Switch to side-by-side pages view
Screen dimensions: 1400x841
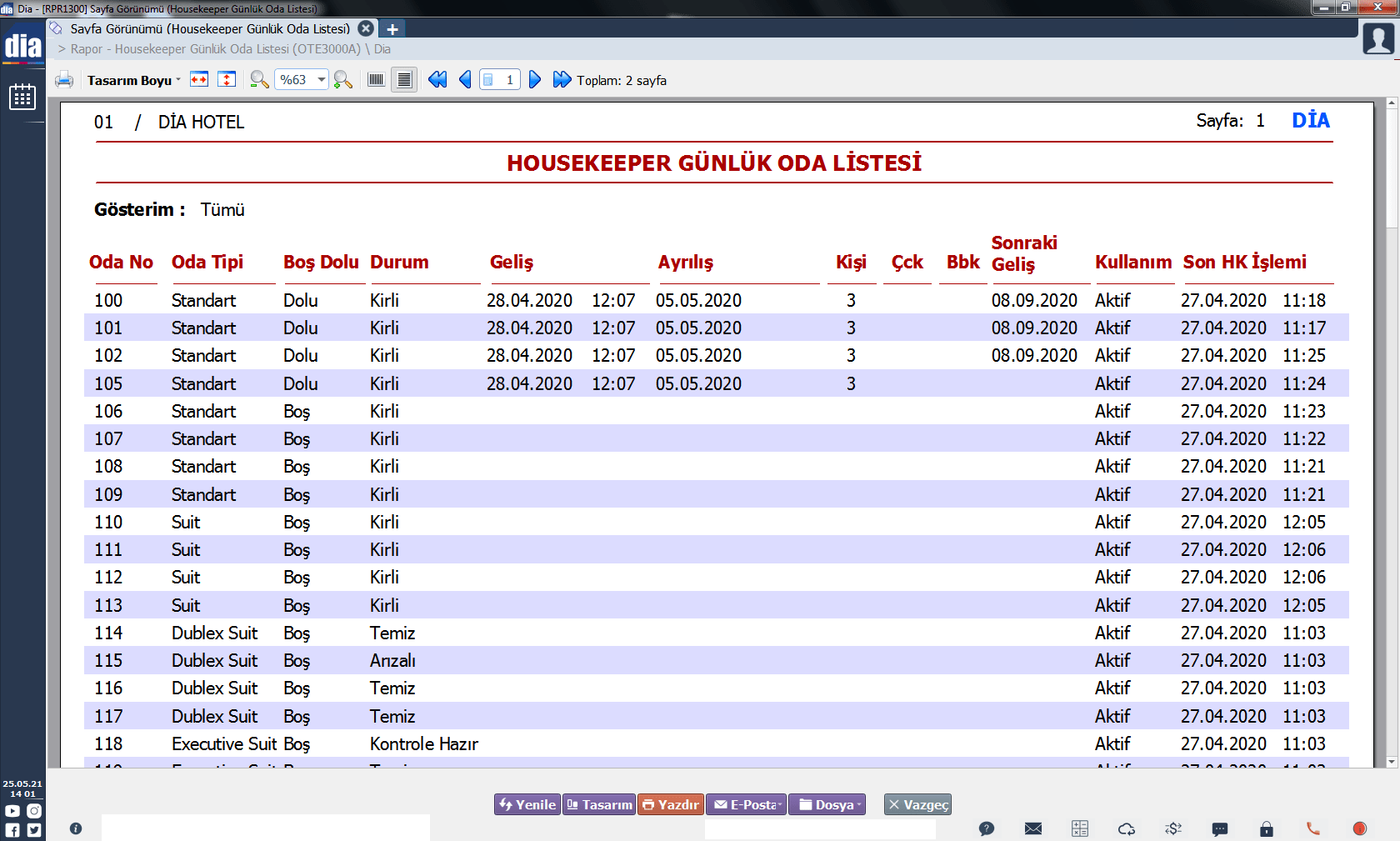pyautogui.click(x=376, y=80)
